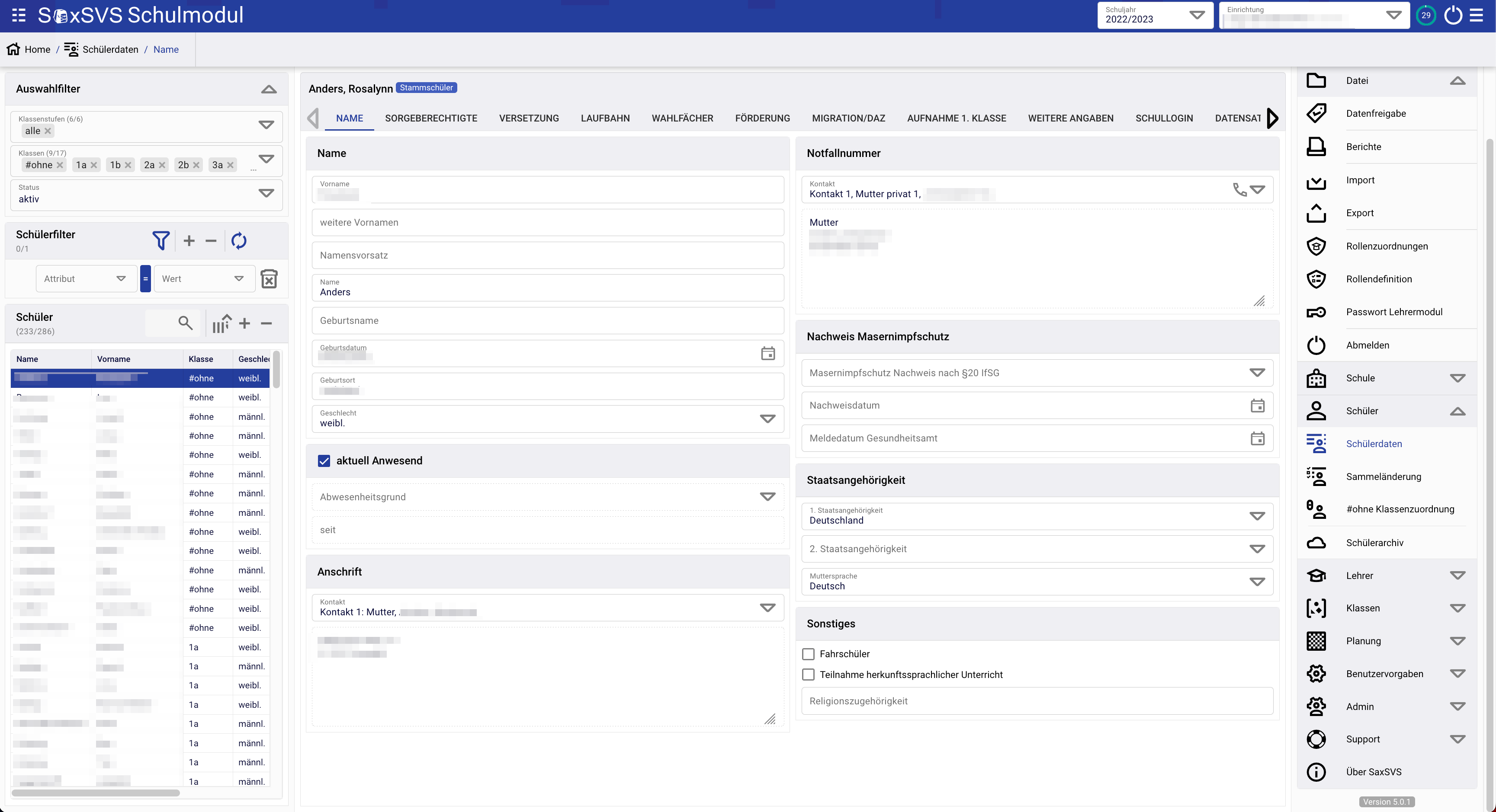
Task: Click the refresh icon in Schülerfilter
Action: 239,240
